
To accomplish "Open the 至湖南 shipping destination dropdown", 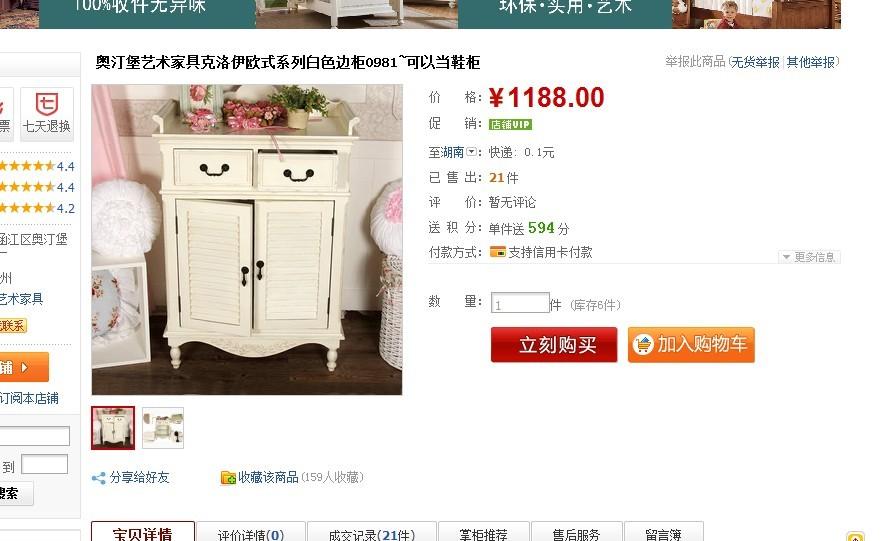I will point(453,152).
